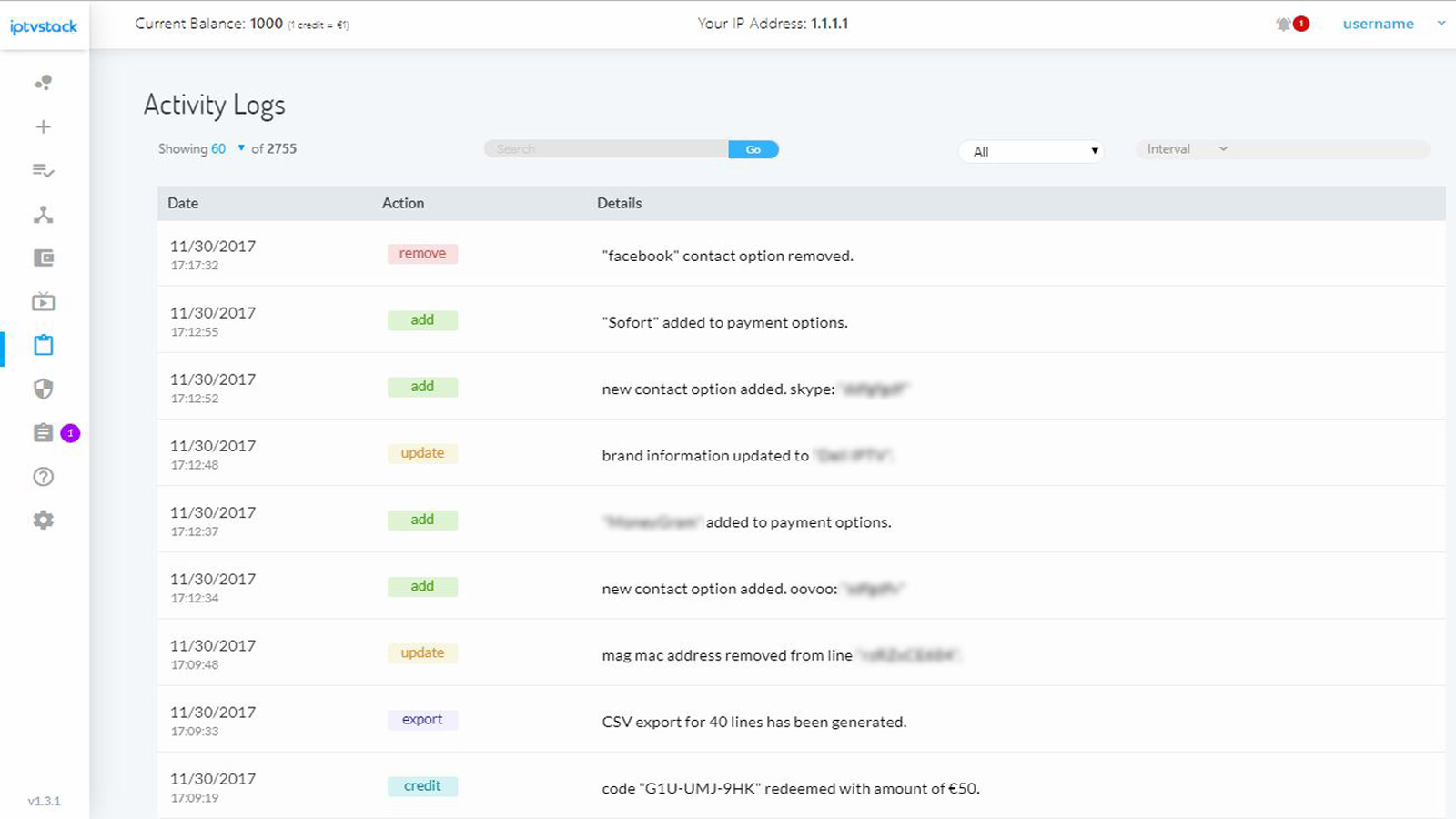Screen dimensions: 1456x819
Task: Click the Action column header
Action: click(403, 203)
